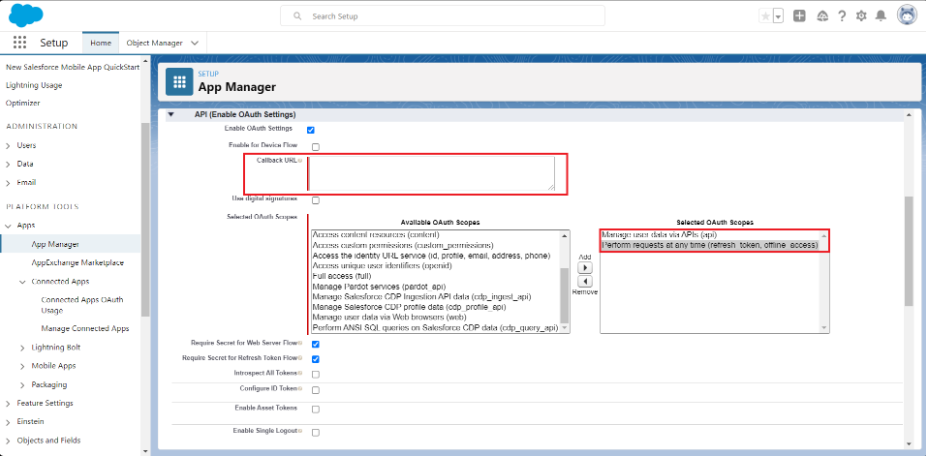Uncheck Enable OAuth Settings checkbox
Image resolution: width=926 pixels, height=456 pixels.
tap(311, 130)
